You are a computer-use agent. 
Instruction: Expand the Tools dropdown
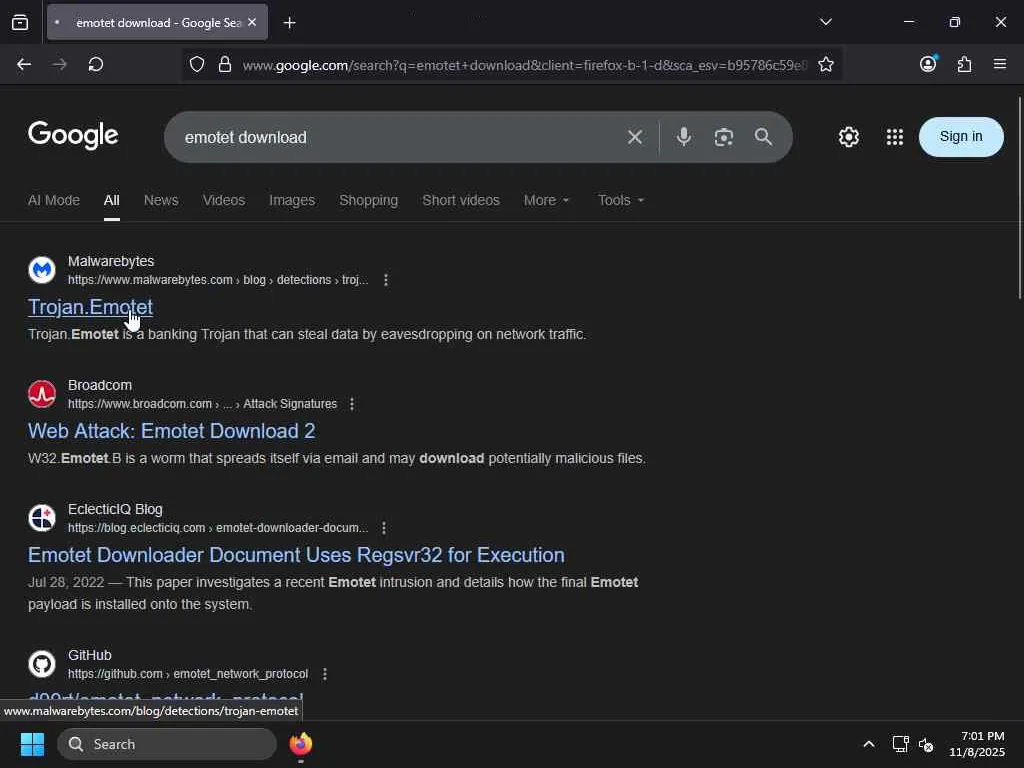point(621,200)
